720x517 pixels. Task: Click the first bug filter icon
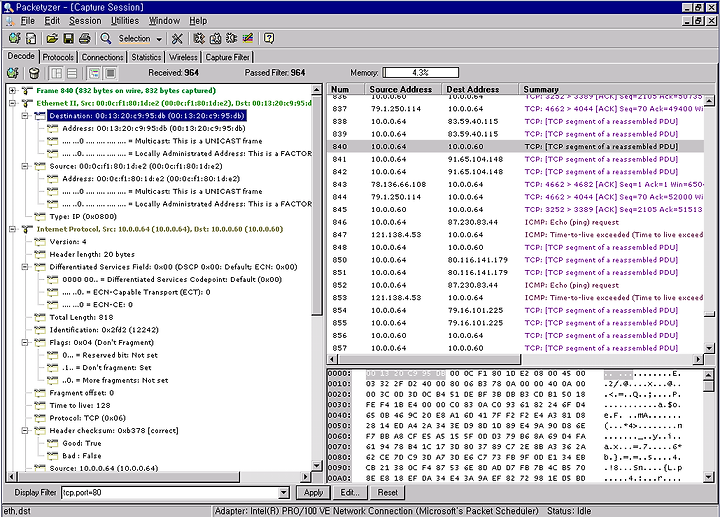click(199, 39)
